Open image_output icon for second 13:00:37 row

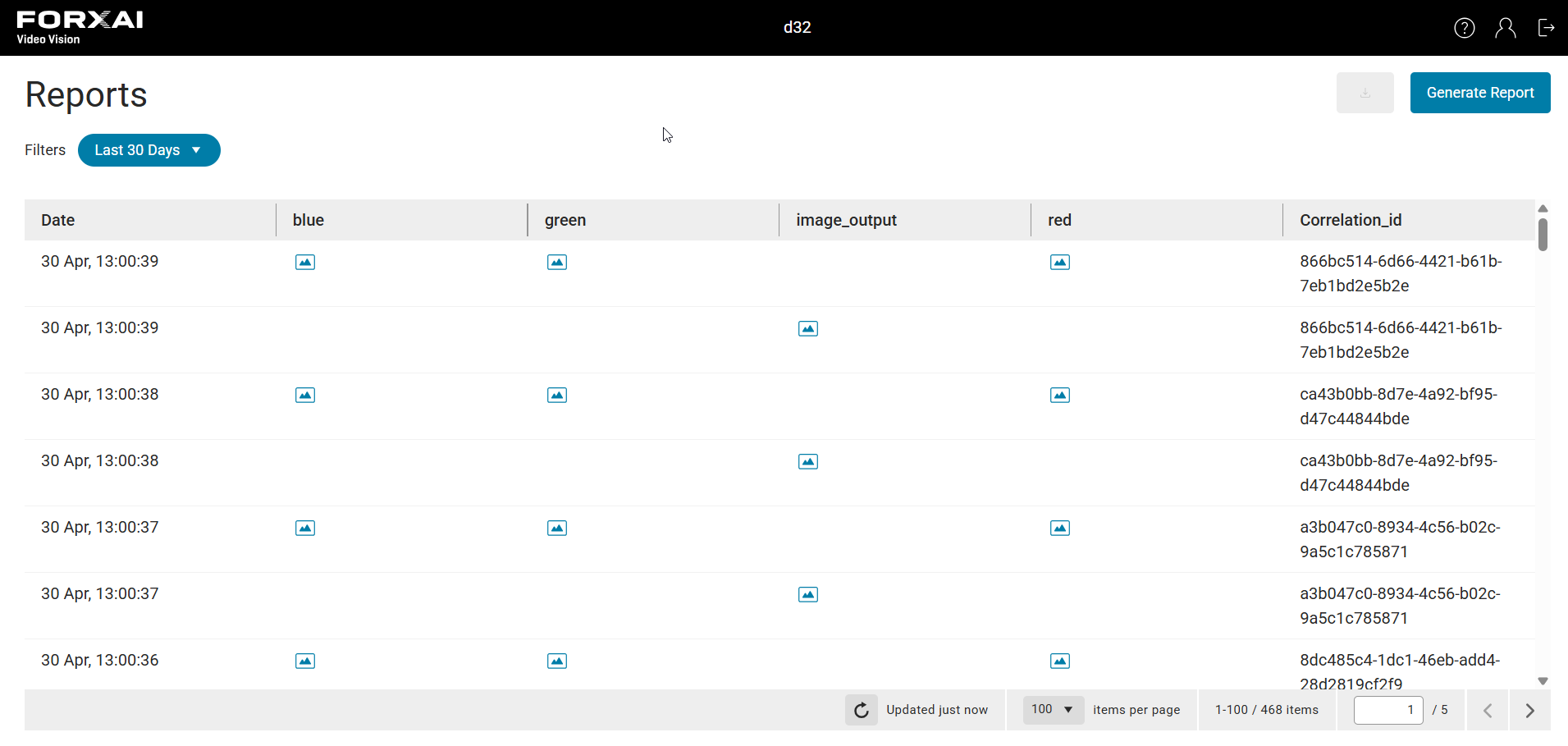[x=808, y=595]
